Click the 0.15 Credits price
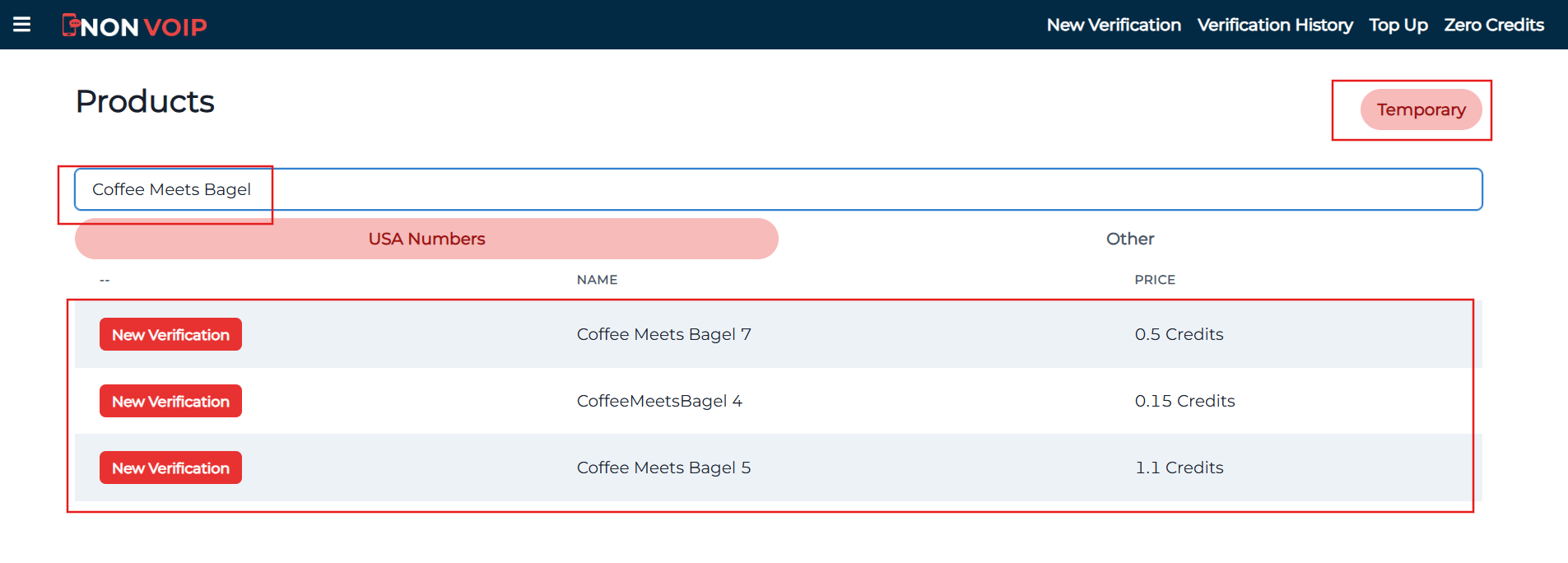The height and width of the screenshot is (563, 1568). click(x=1184, y=401)
